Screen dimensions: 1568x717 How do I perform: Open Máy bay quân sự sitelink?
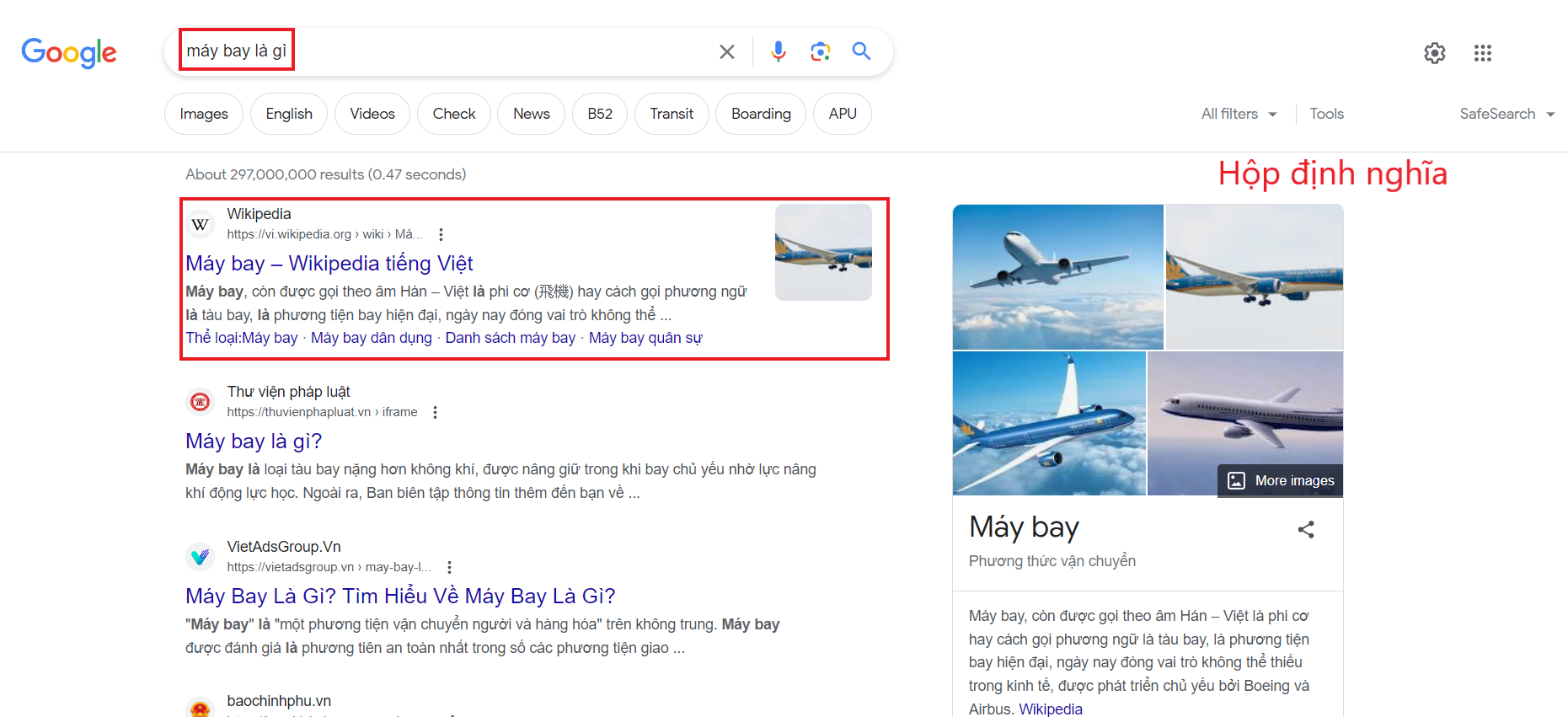pyautogui.click(x=645, y=338)
